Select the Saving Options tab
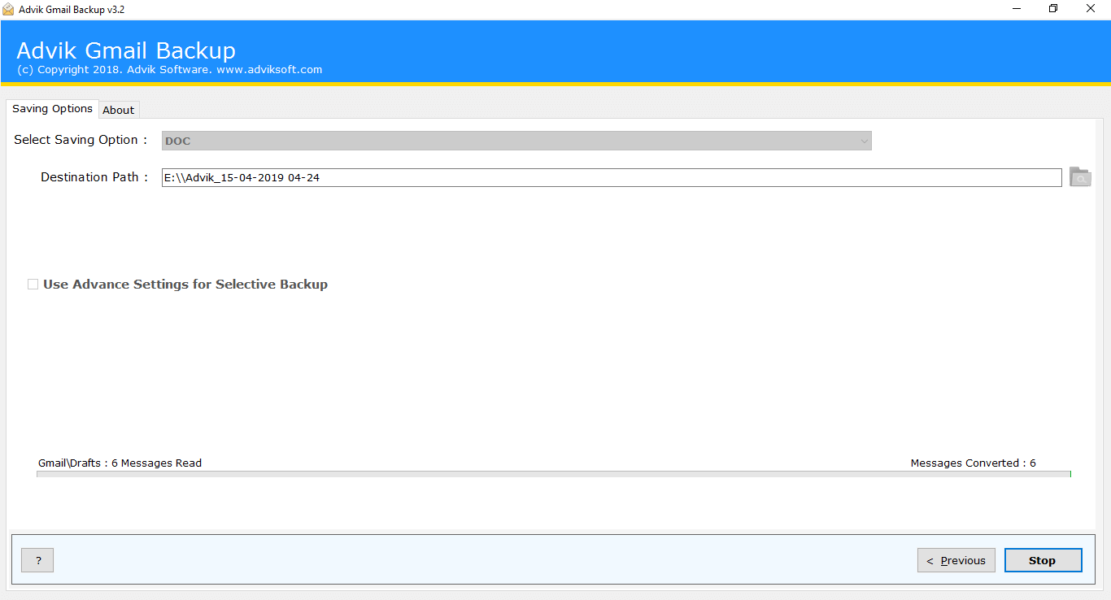Screen dimensions: 1111x600 point(52,108)
